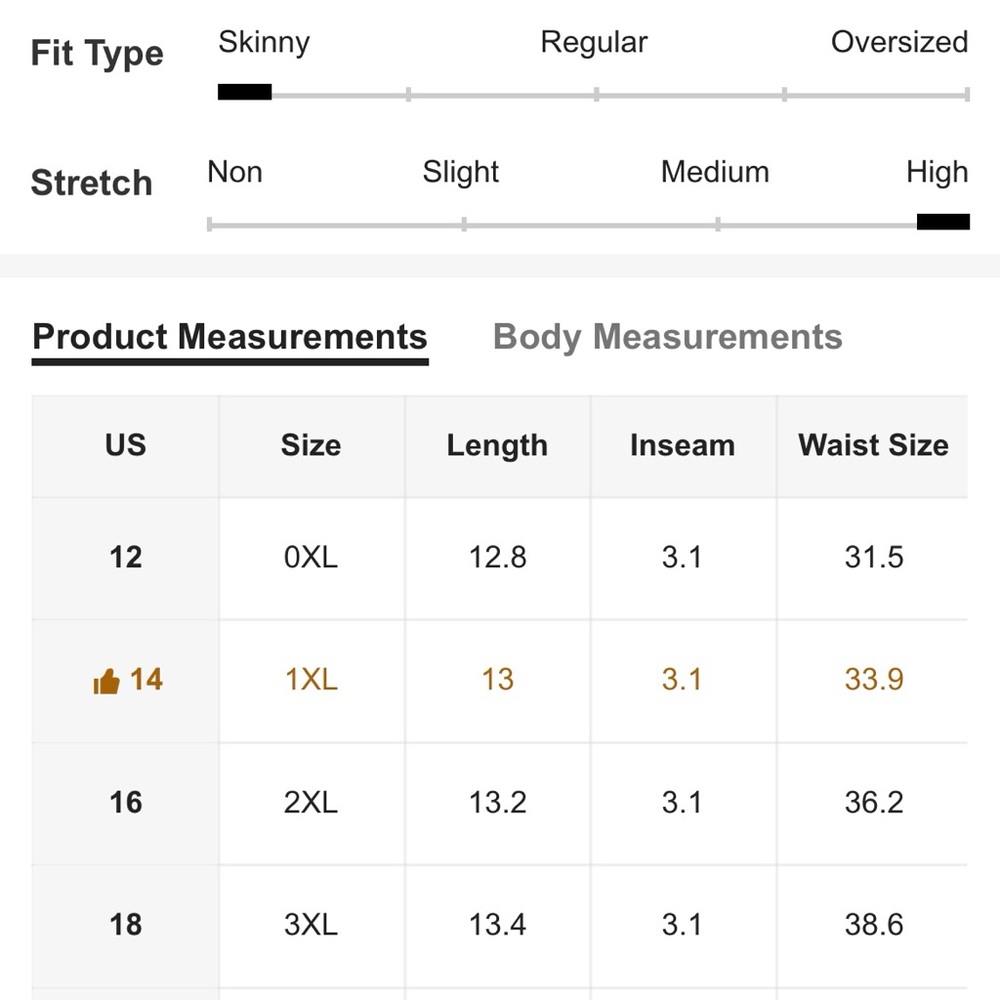Select the Product Measurements tab
1000x1000 pixels.
click(230, 337)
